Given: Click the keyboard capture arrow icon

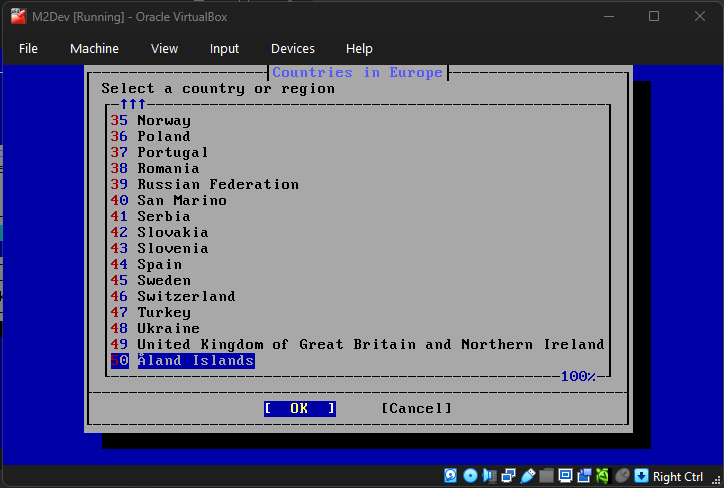Looking at the screenshot, I should click(641, 476).
